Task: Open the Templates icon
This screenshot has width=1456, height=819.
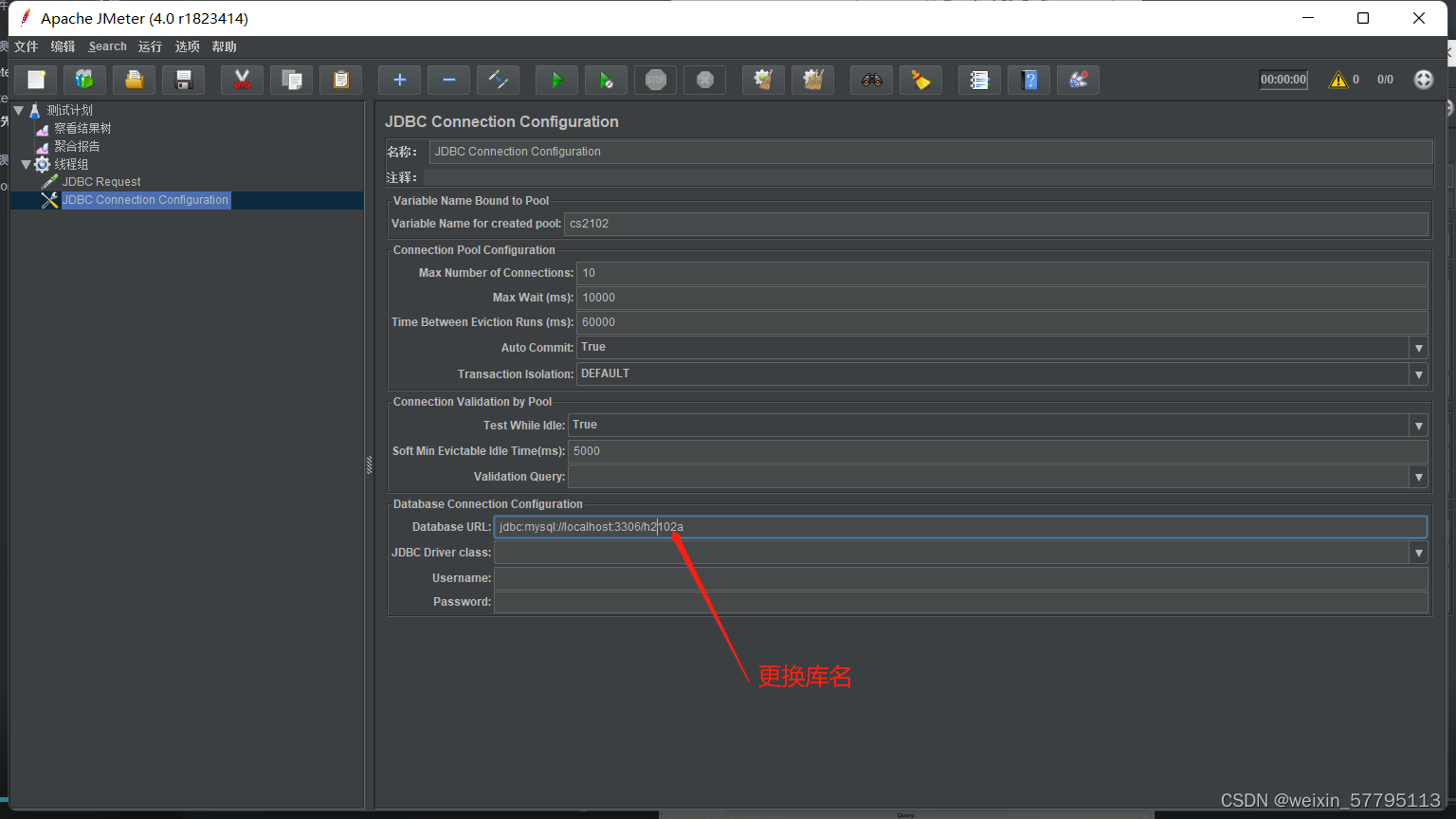Action: pyautogui.click(x=85, y=80)
